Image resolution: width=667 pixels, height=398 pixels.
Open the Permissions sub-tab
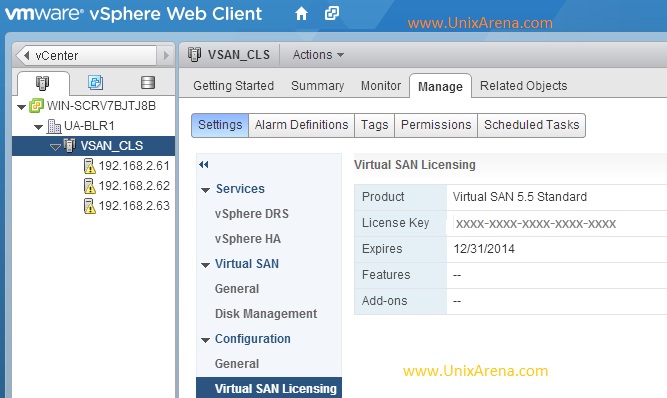tap(436, 125)
